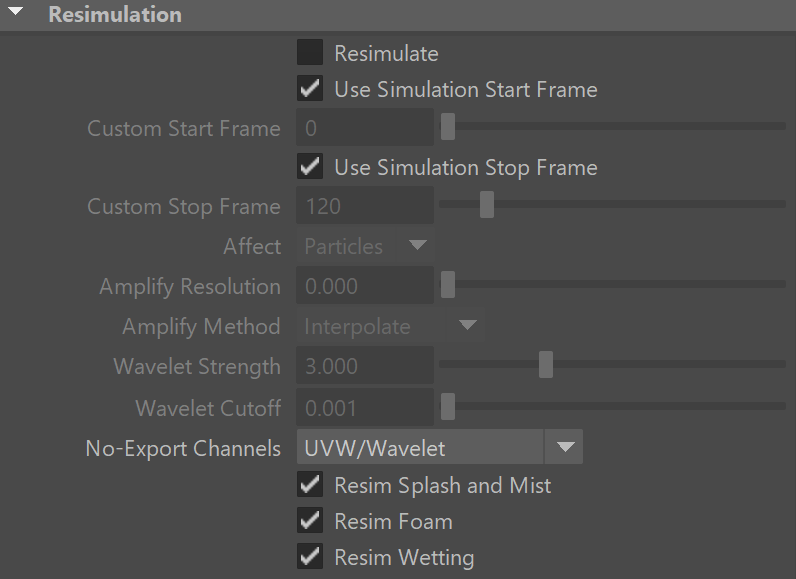This screenshot has width=796, height=579.
Task: Enable the Resimulate checkbox
Action: point(310,52)
